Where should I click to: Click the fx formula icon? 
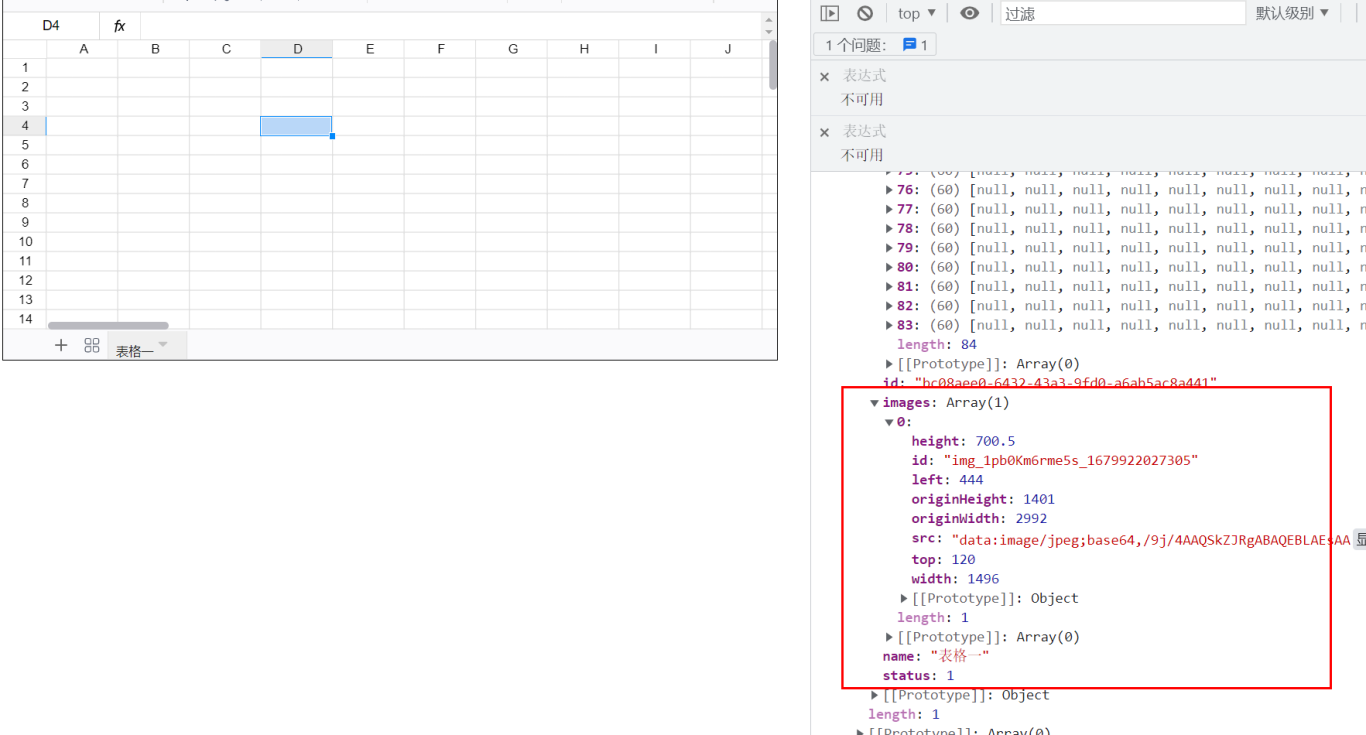coord(120,25)
